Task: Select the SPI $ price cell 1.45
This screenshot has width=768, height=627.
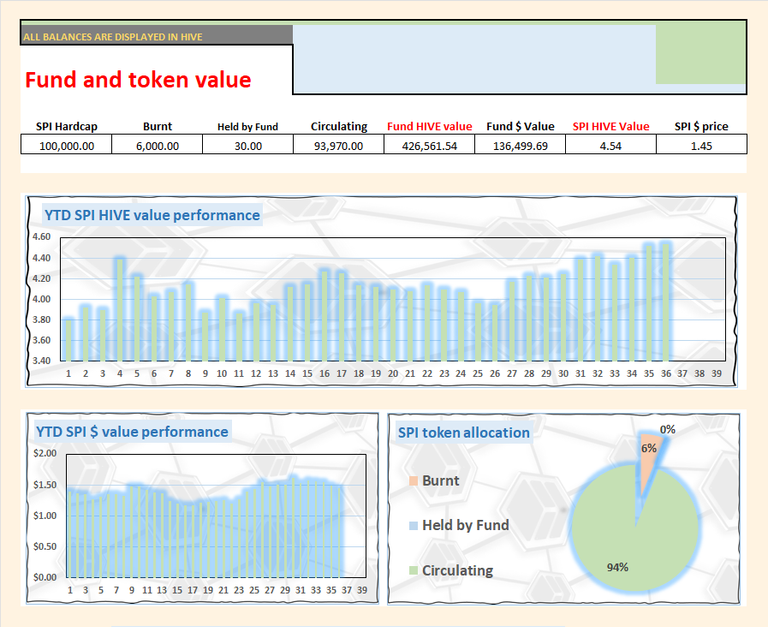Action: (x=701, y=145)
